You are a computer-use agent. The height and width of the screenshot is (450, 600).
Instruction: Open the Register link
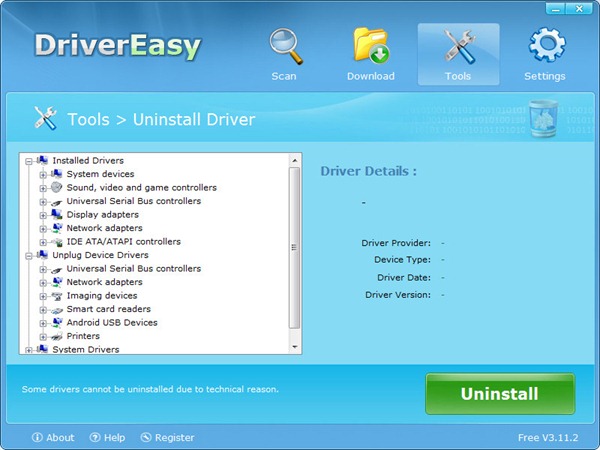[174, 437]
